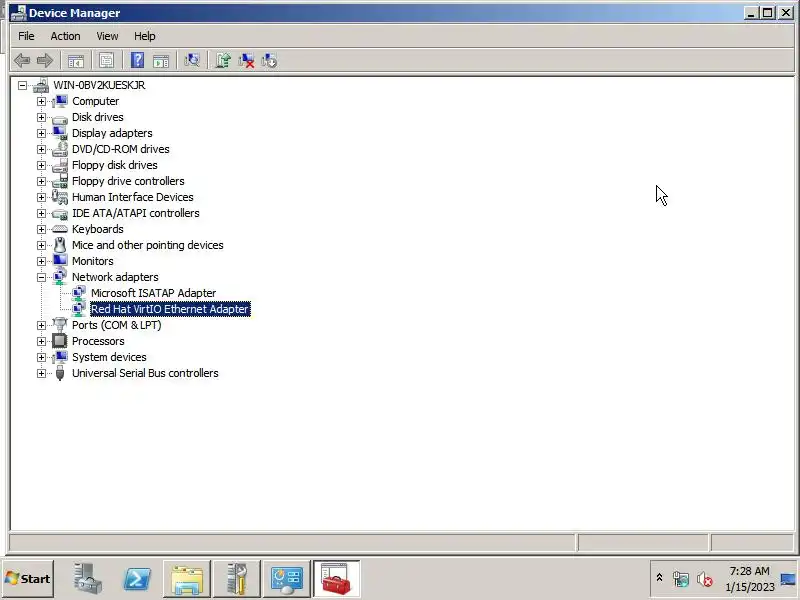Click the muted volume tray icon

coord(705,579)
